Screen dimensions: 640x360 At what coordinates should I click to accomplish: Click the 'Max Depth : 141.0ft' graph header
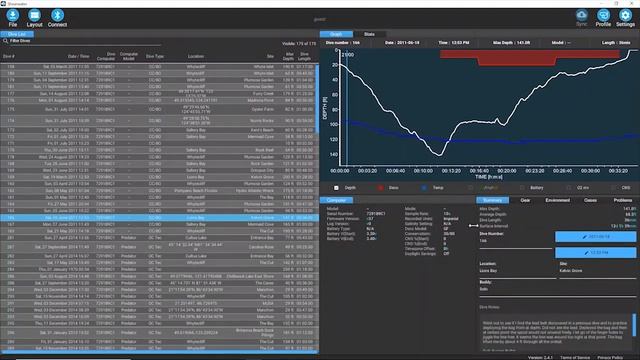pyautogui.click(x=511, y=43)
